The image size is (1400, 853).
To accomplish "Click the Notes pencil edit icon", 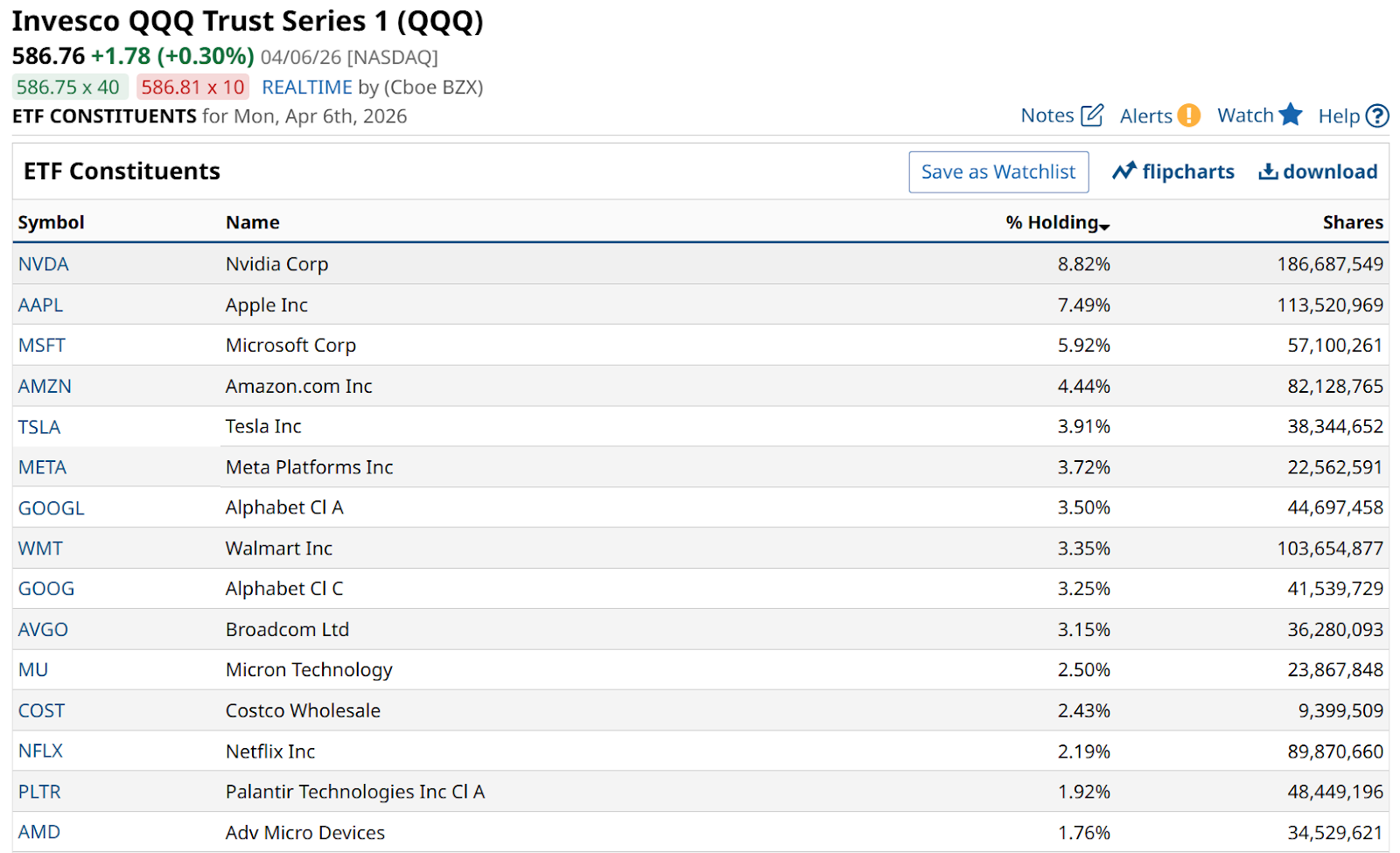I will pos(1092,115).
